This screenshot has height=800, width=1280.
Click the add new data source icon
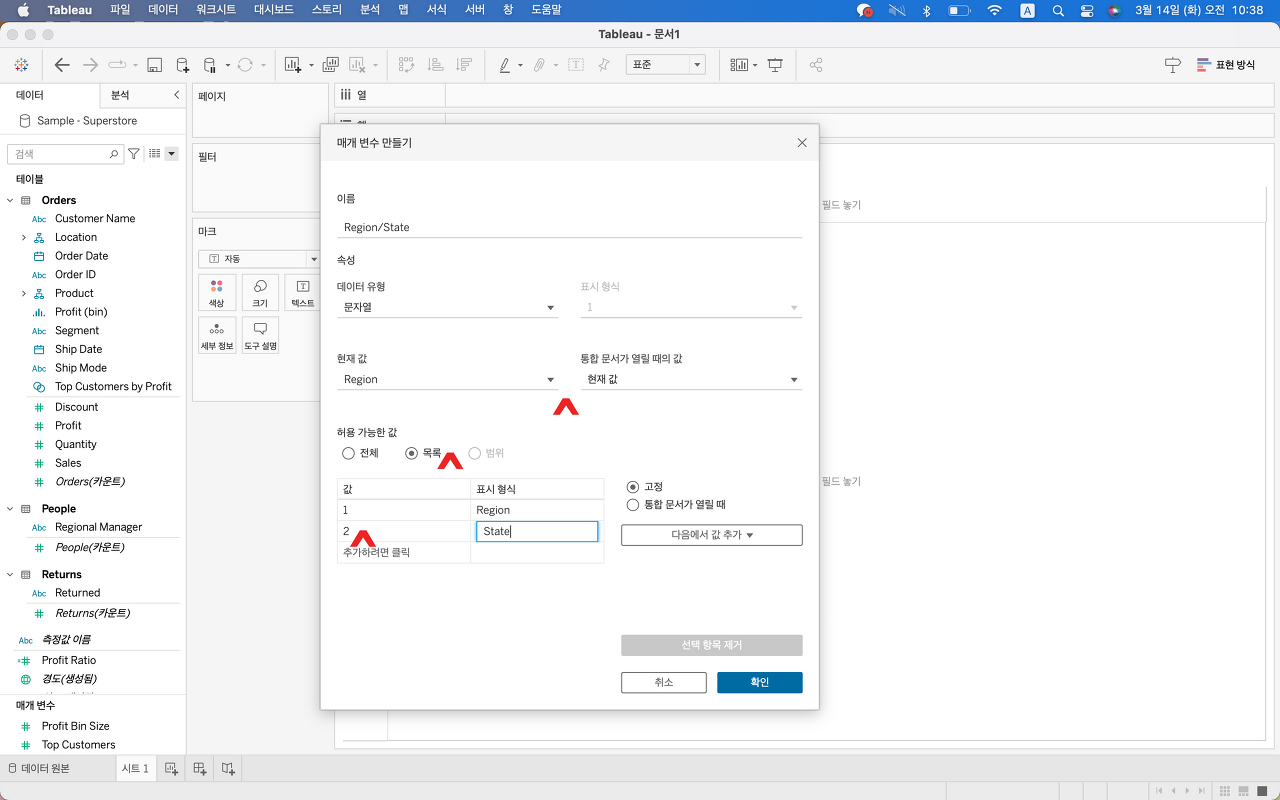coord(182,65)
